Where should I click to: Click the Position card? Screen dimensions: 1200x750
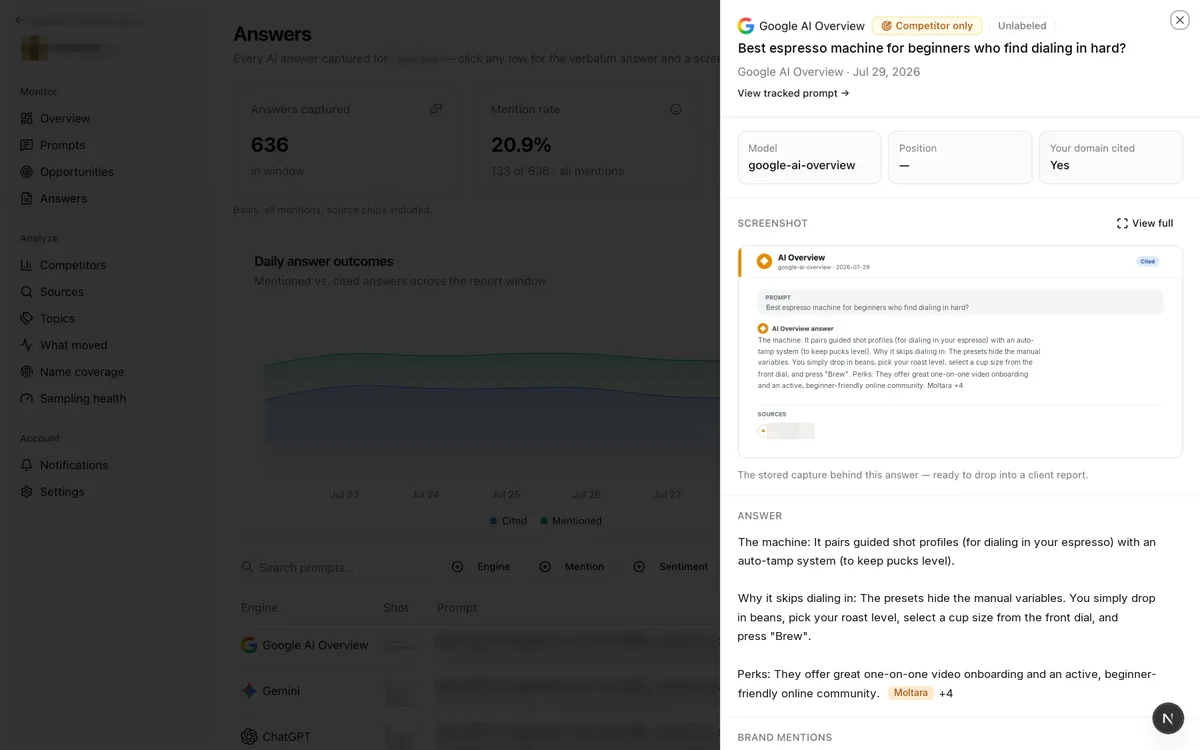(960, 157)
